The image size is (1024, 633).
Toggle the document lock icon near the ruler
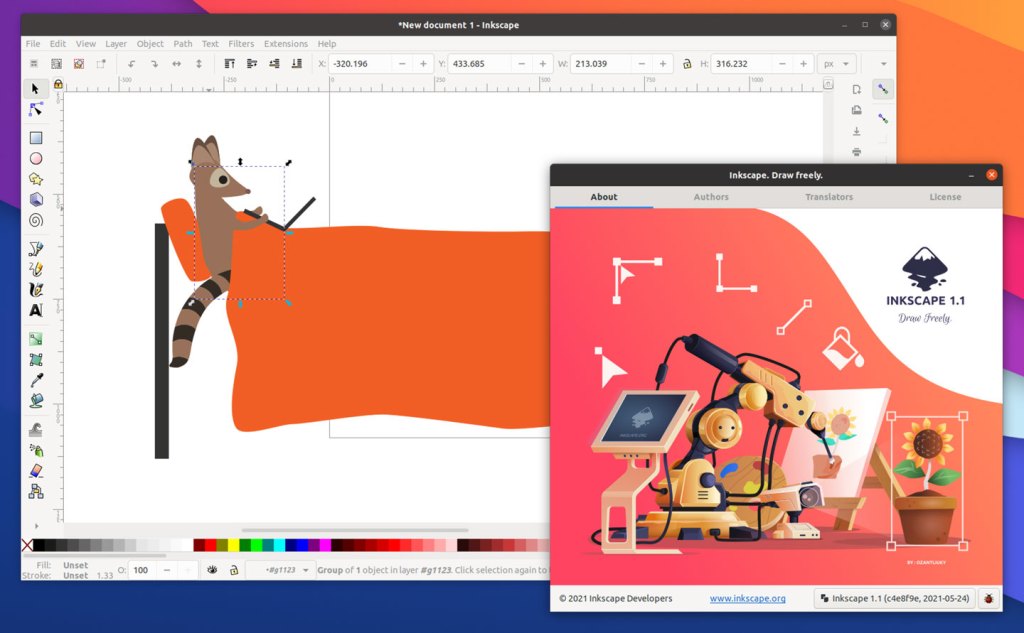[x=58, y=84]
